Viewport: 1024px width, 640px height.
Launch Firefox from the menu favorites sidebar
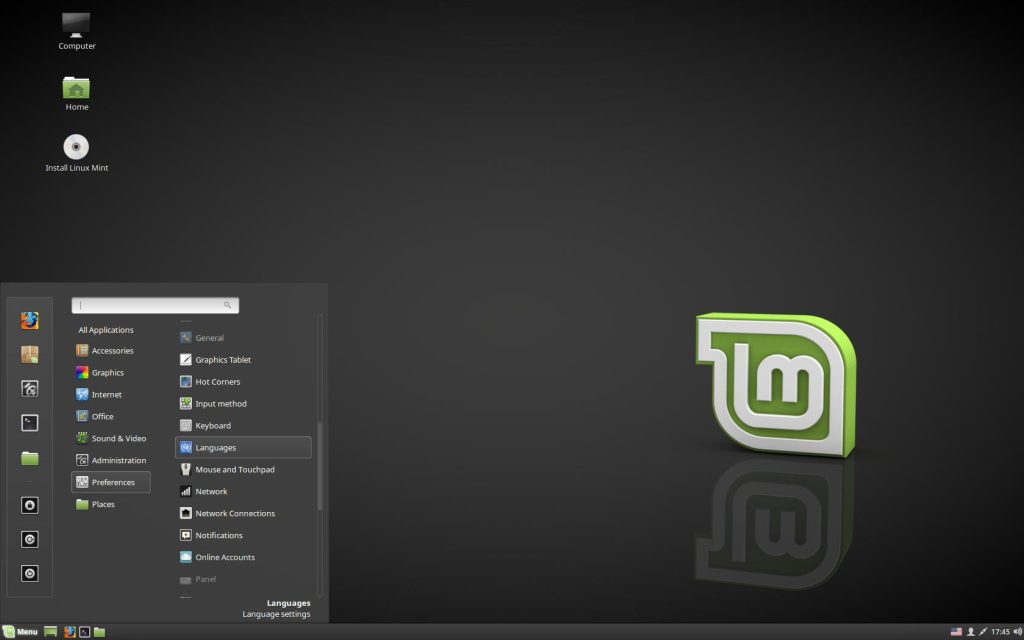30,321
